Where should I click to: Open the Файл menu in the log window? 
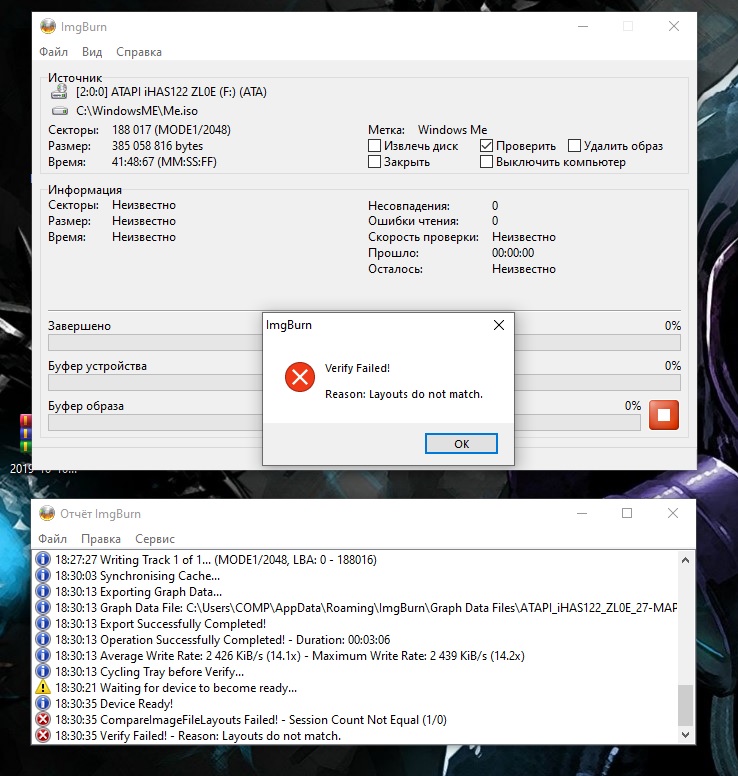[52, 538]
